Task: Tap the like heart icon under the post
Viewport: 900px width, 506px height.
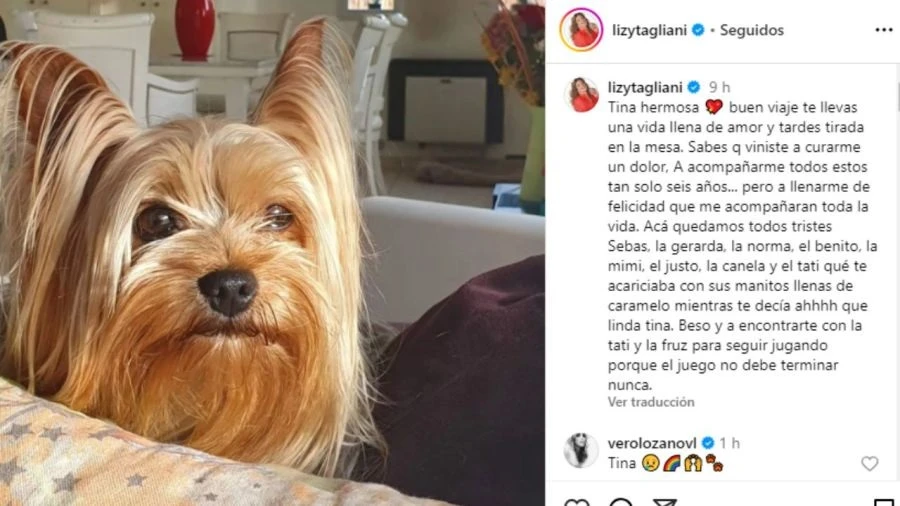Action: pos(577,502)
